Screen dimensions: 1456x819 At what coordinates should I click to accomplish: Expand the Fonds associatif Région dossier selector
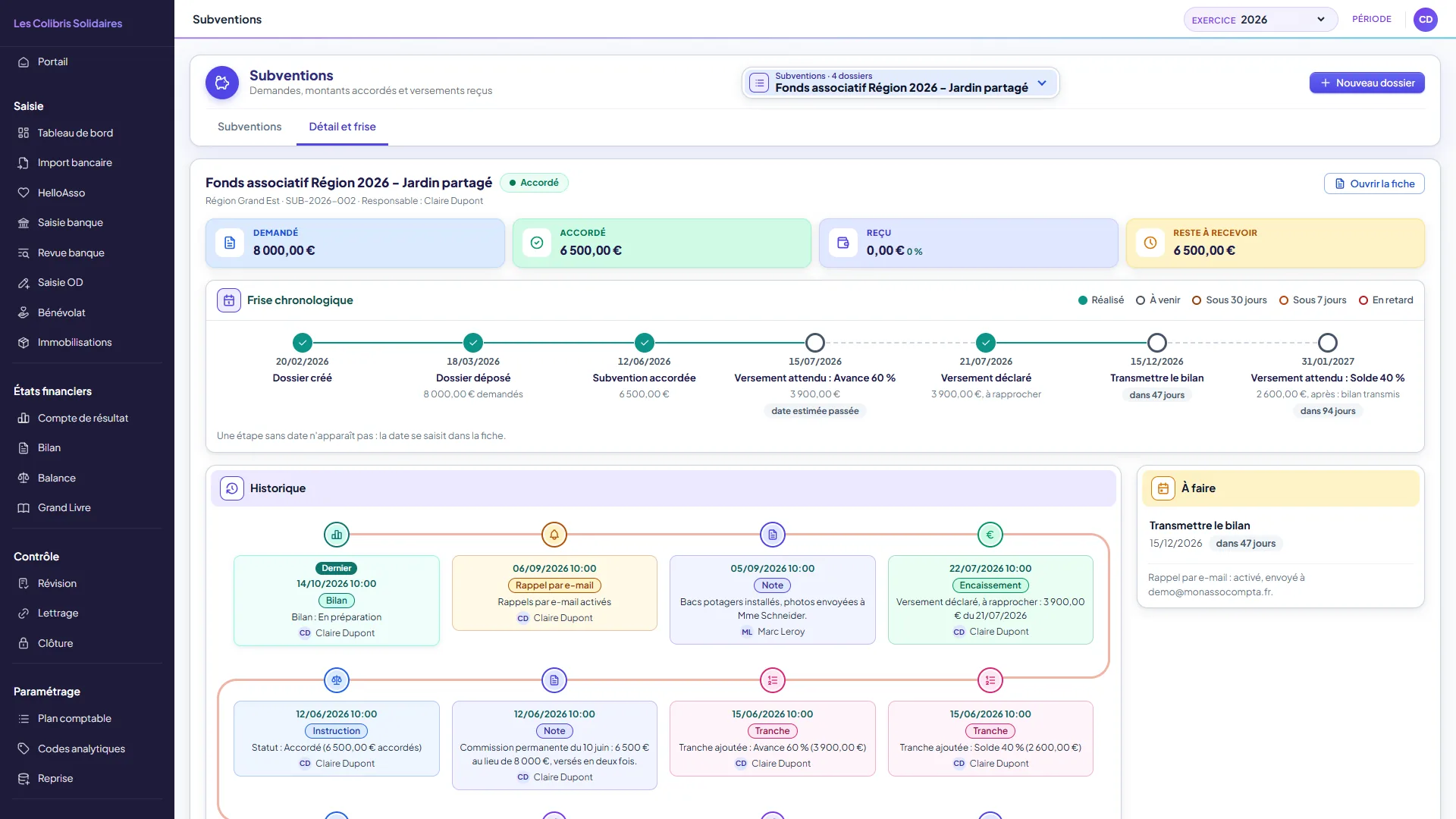coord(900,83)
